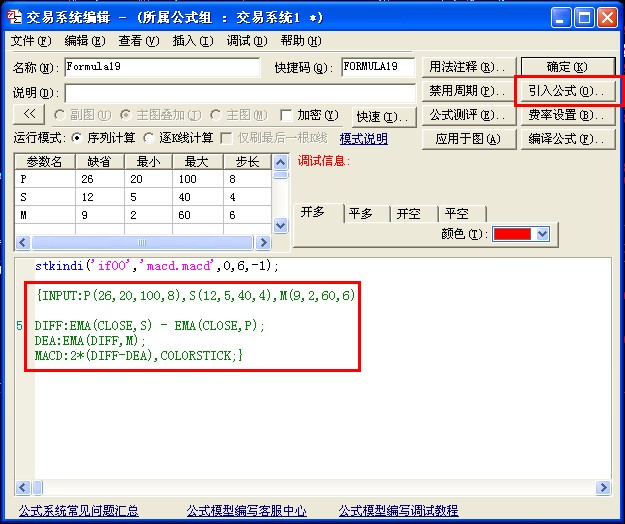Click the 名称 input field containing Formula19
The width and height of the screenshot is (625, 524).
pyautogui.click(x=162, y=67)
